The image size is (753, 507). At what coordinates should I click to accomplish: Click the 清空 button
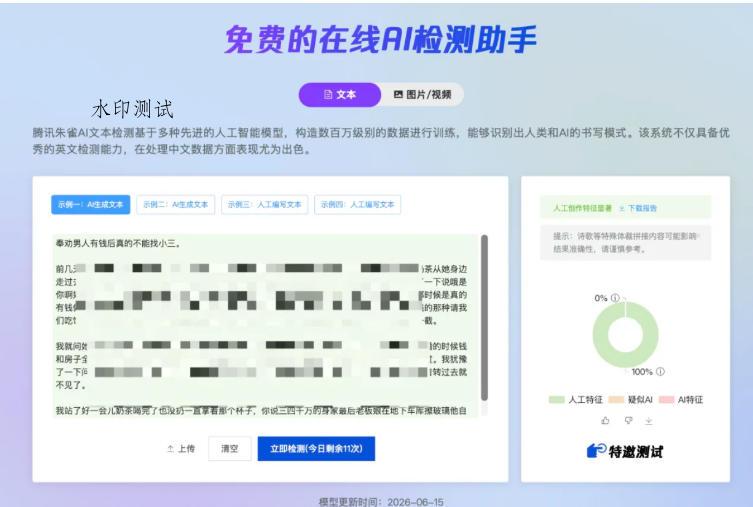pos(230,448)
